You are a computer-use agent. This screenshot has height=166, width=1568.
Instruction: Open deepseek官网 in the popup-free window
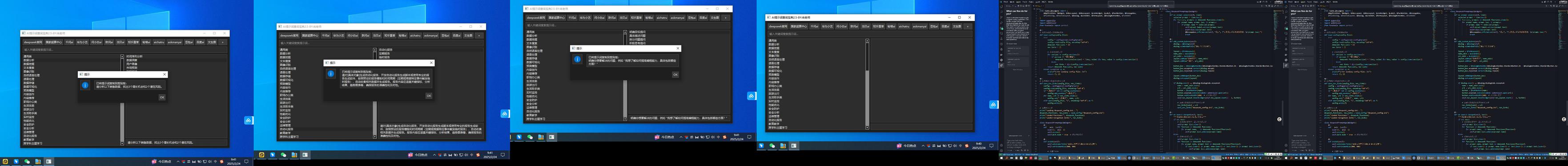pyautogui.click(x=778, y=26)
